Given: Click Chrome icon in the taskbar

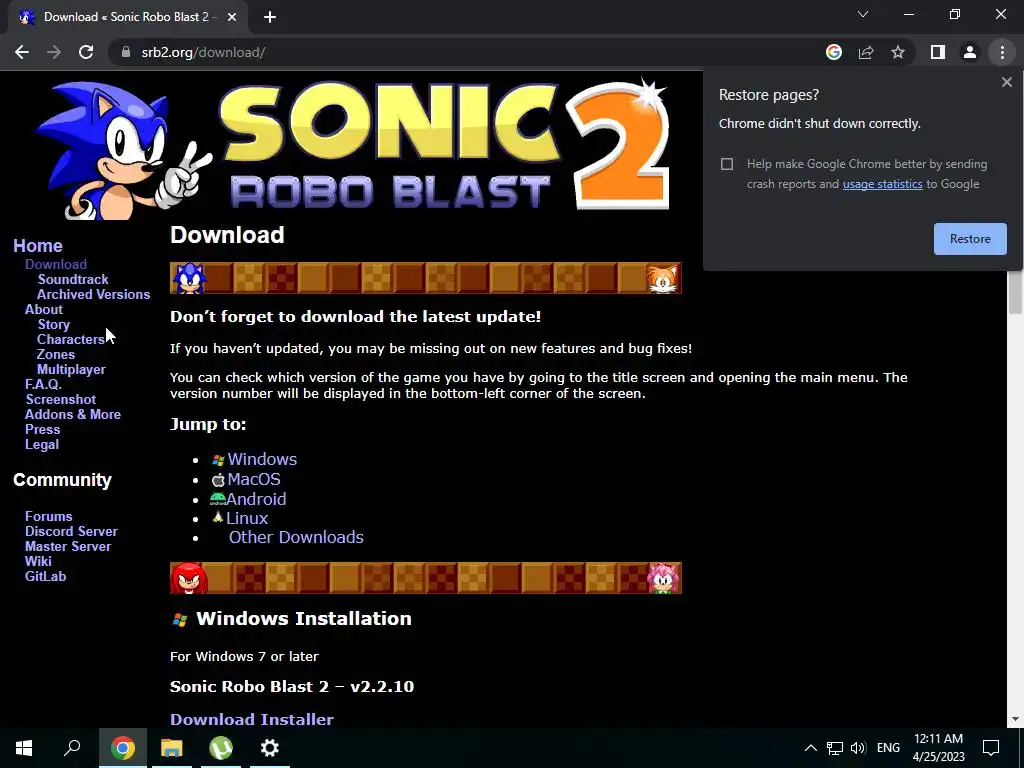Looking at the screenshot, I should click(123, 748).
